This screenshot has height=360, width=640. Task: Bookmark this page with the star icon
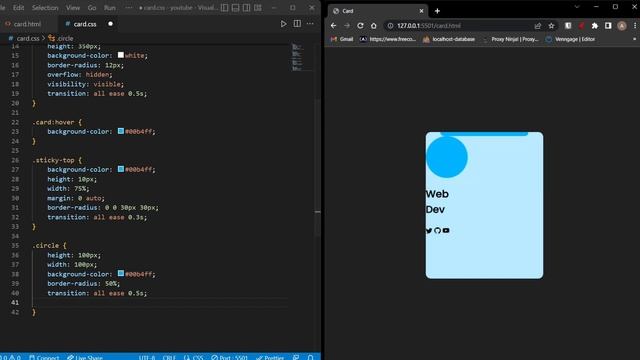(551, 25)
